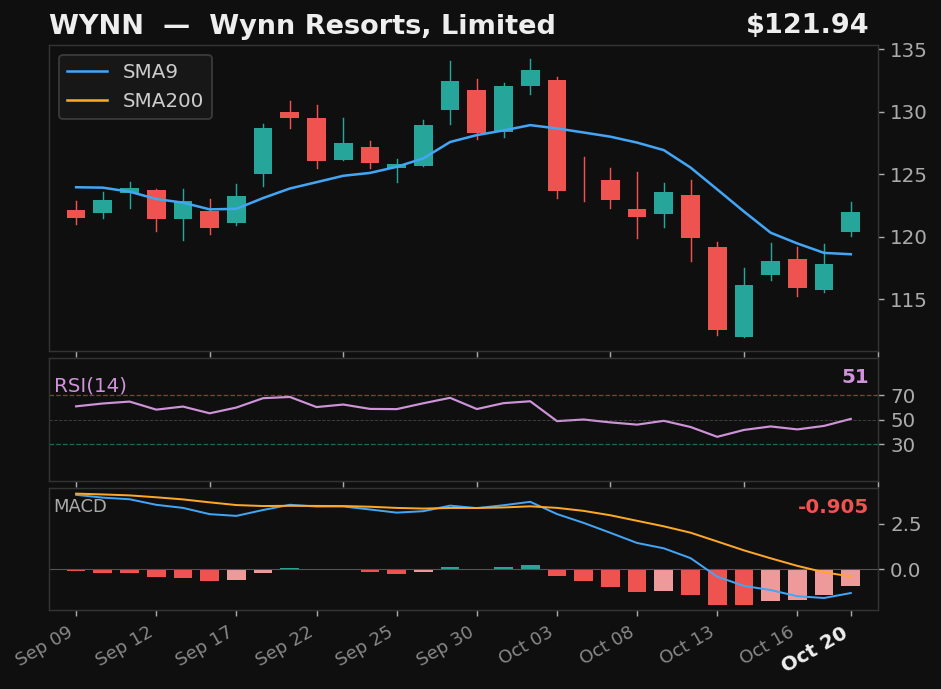Click the large red Oct 13 candlestick
The image size is (941, 689).
tap(717, 288)
